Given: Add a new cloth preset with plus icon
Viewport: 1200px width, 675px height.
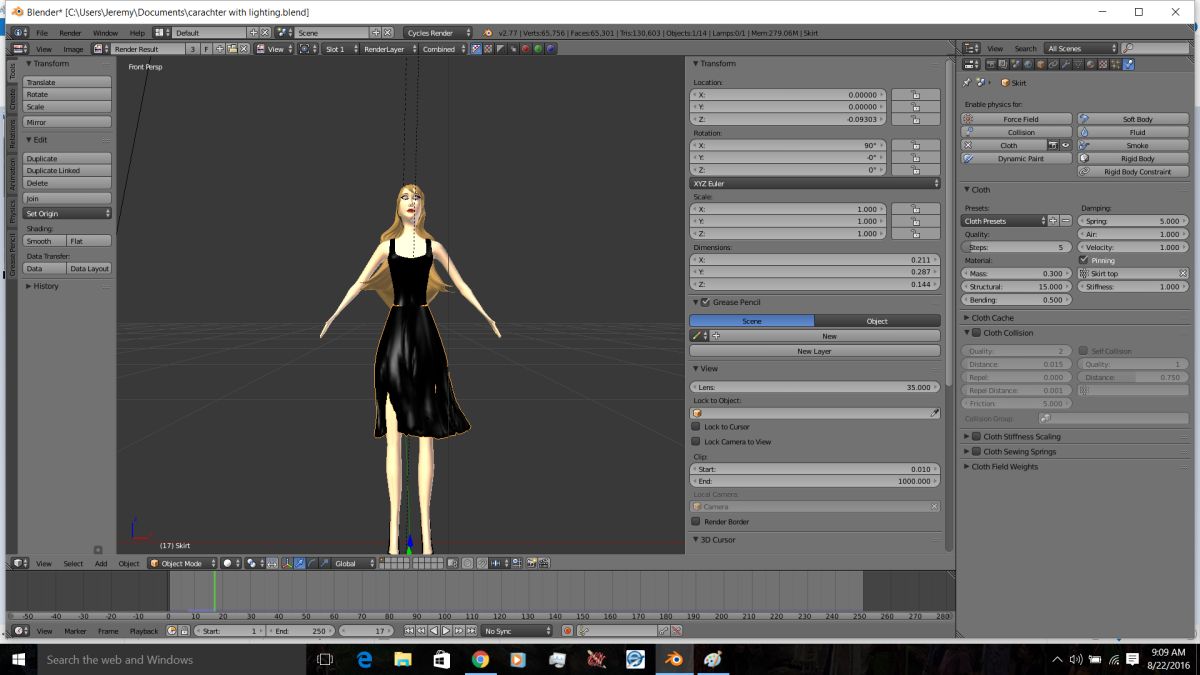Looking at the screenshot, I should click(x=1054, y=220).
